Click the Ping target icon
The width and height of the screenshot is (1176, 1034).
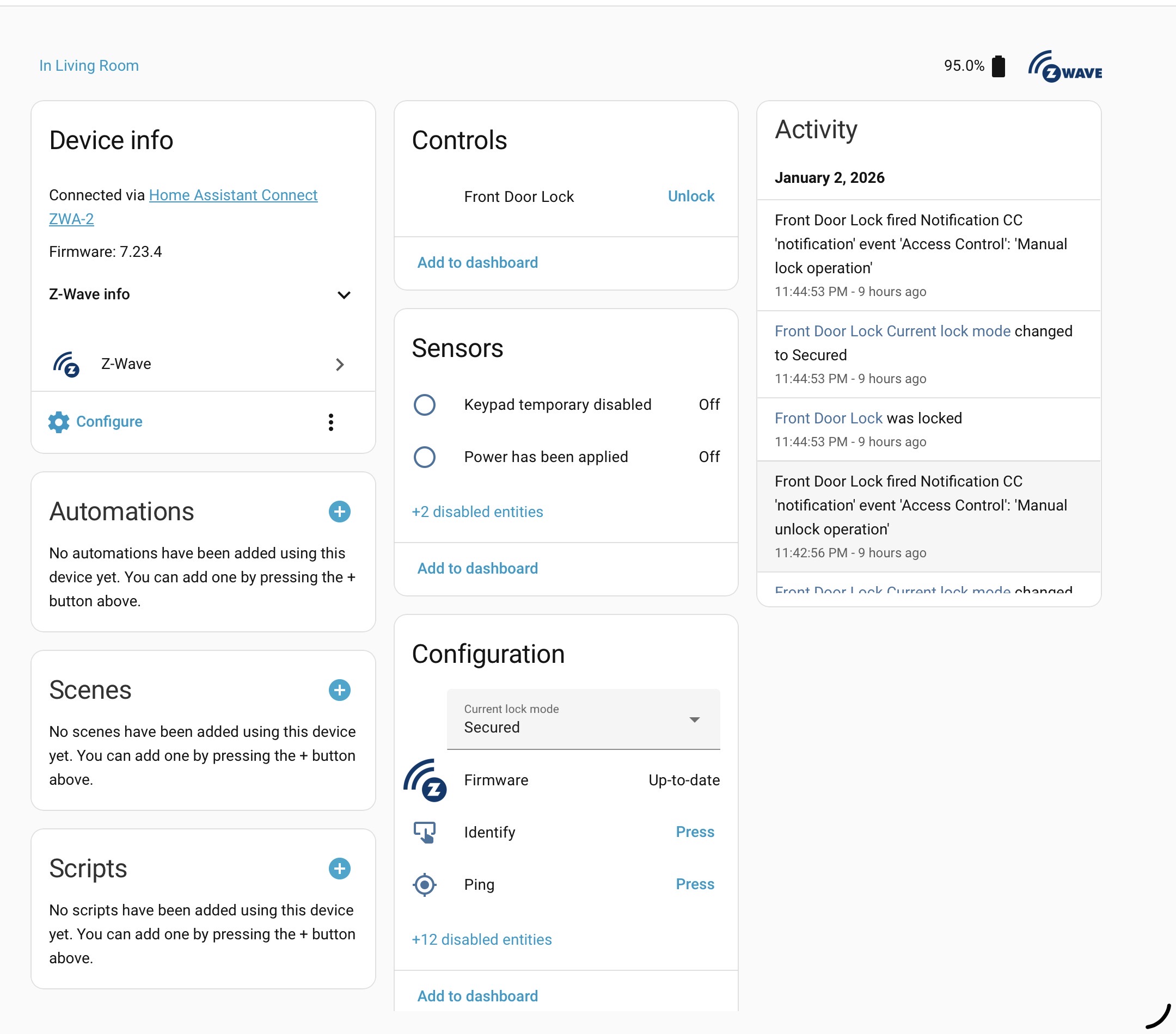425,884
